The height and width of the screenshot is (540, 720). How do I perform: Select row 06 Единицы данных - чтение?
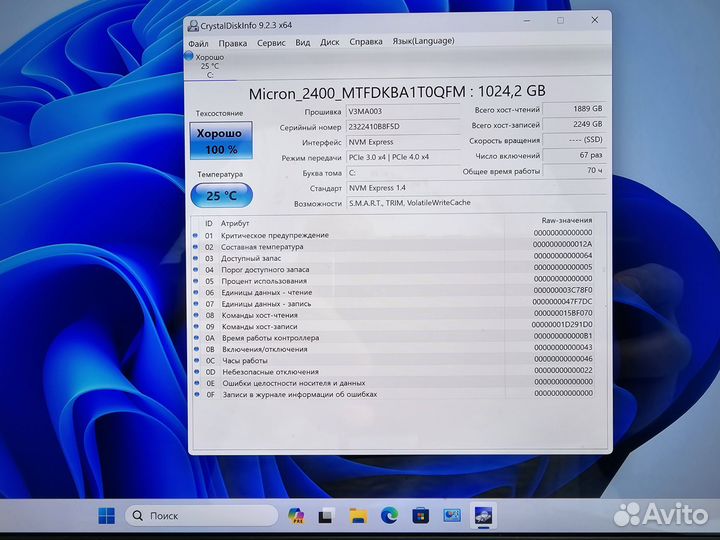[394, 292]
